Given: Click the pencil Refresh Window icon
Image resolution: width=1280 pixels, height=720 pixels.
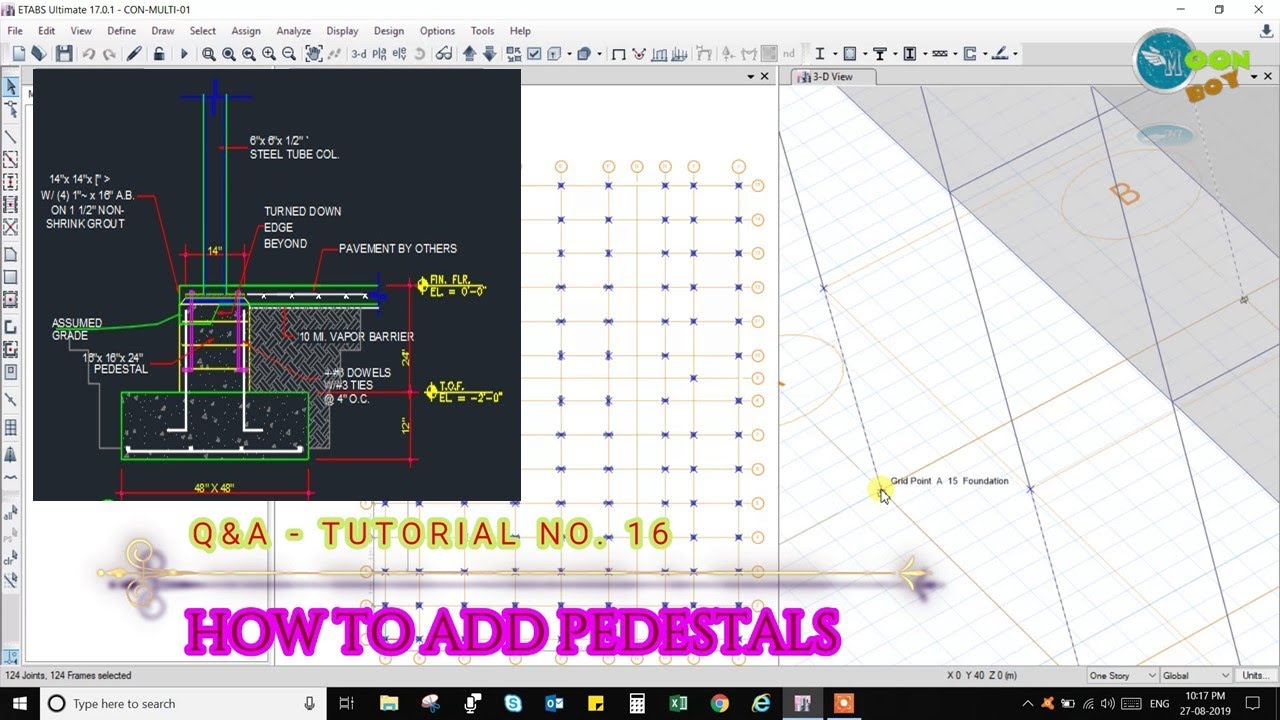Looking at the screenshot, I should [134, 54].
